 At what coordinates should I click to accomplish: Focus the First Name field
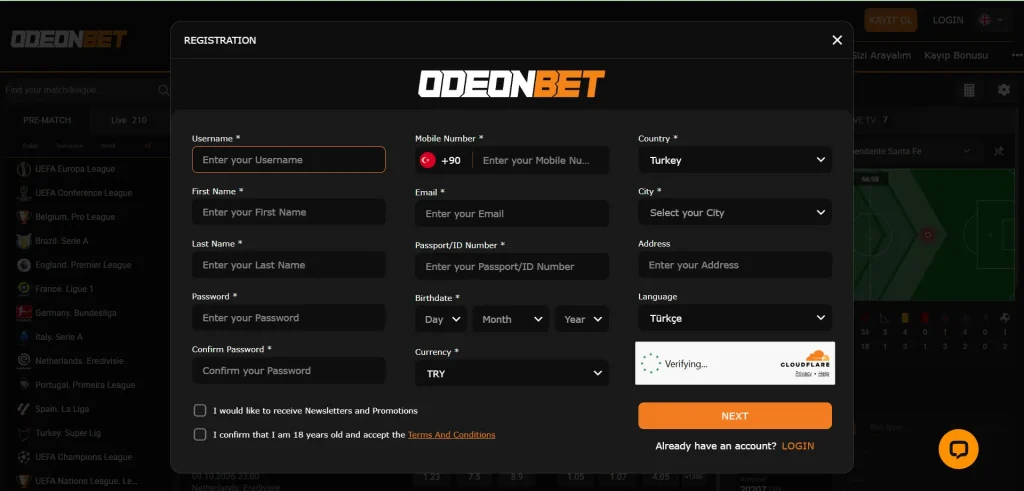click(x=289, y=212)
